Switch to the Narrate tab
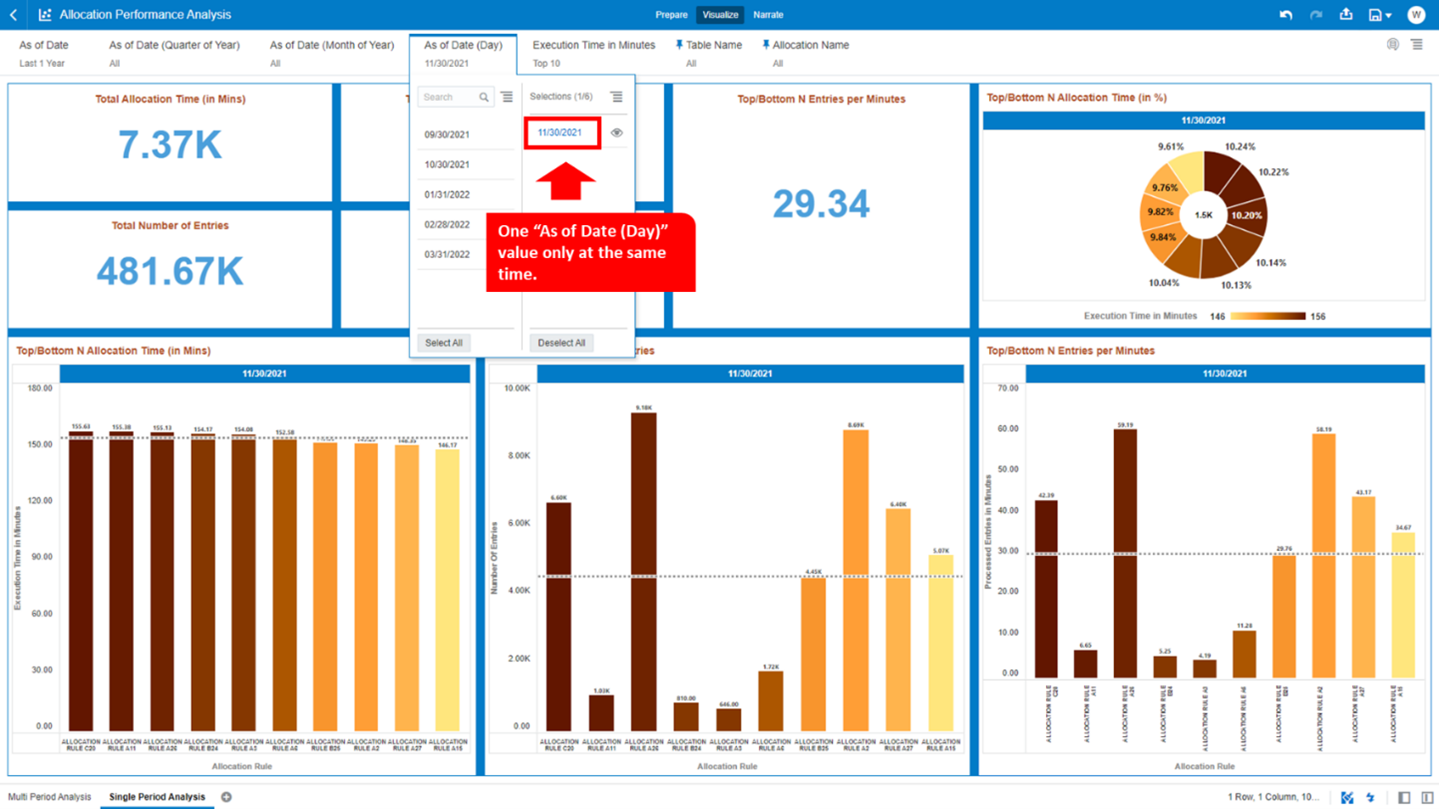1439x809 pixels. (768, 15)
